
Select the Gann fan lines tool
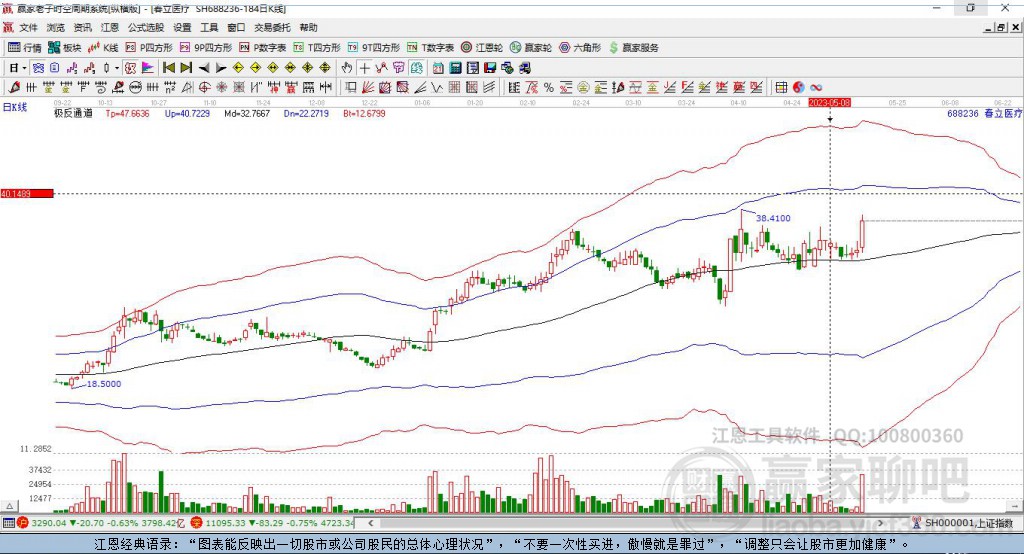coord(368,88)
